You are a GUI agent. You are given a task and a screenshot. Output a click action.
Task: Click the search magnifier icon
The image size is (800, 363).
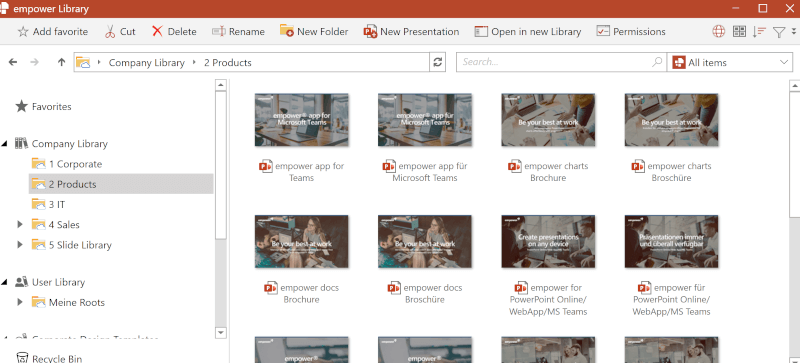pos(657,62)
